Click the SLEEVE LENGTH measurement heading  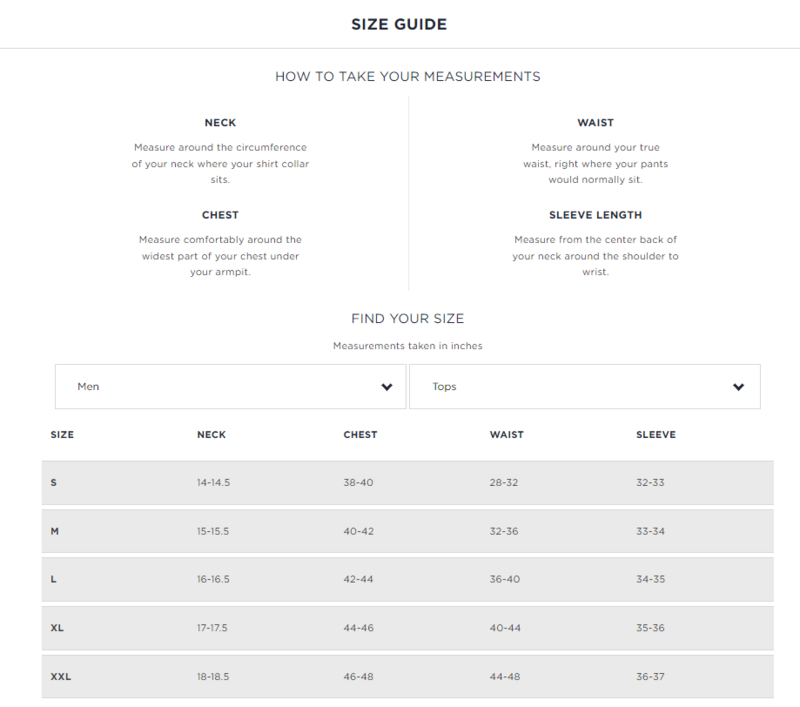pos(595,215)
